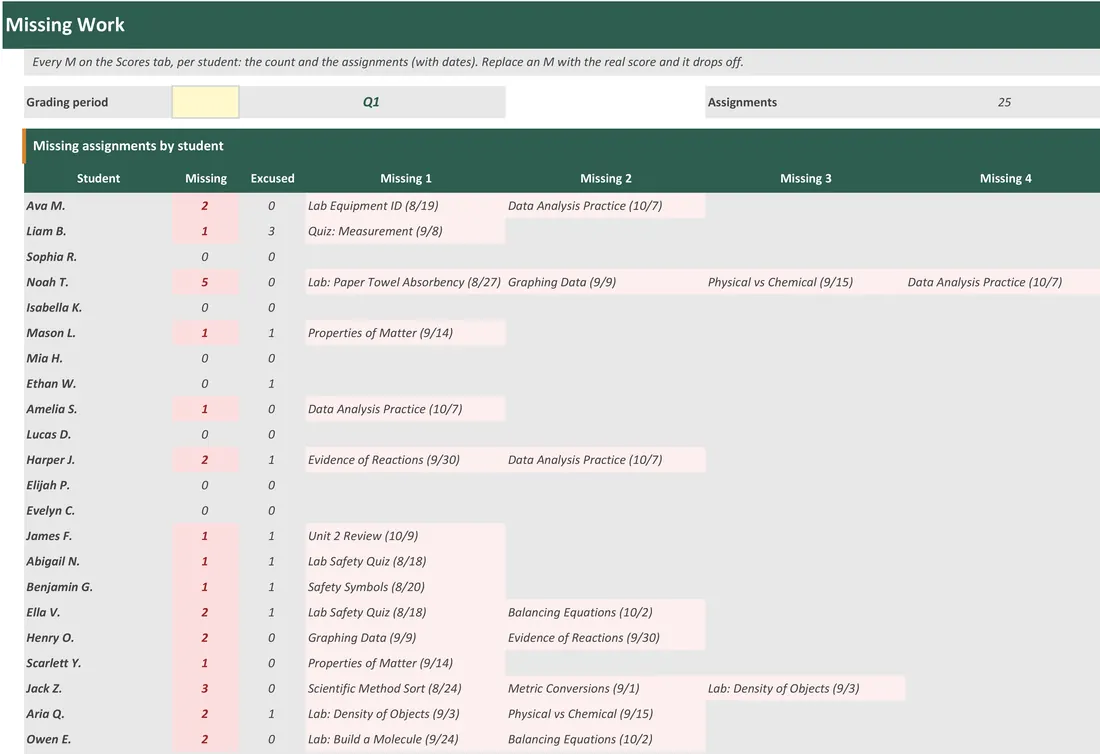Click Liam B.'s excused count of 3

(x=271, y=231)
